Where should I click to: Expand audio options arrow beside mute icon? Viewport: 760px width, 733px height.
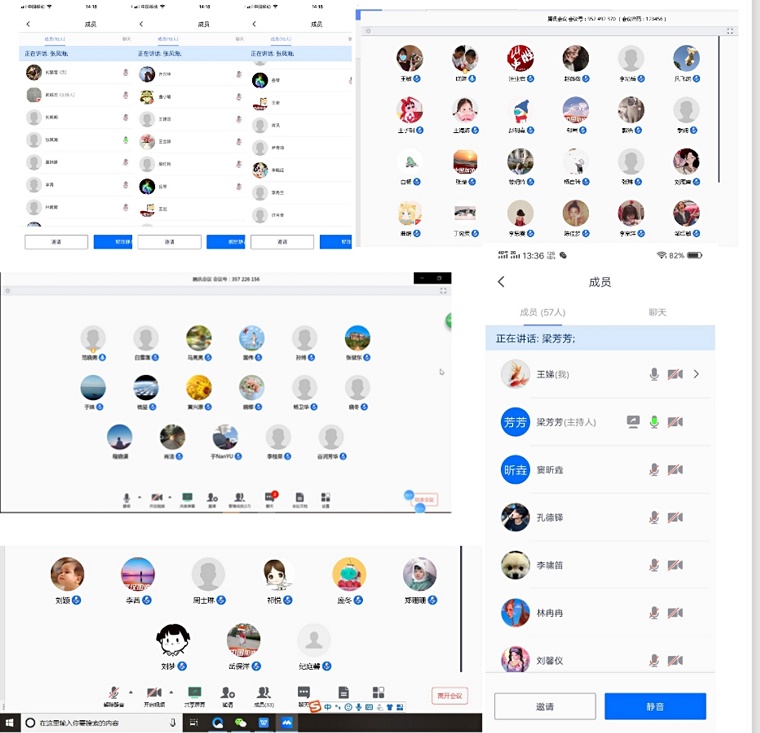(x=131, y=691)
